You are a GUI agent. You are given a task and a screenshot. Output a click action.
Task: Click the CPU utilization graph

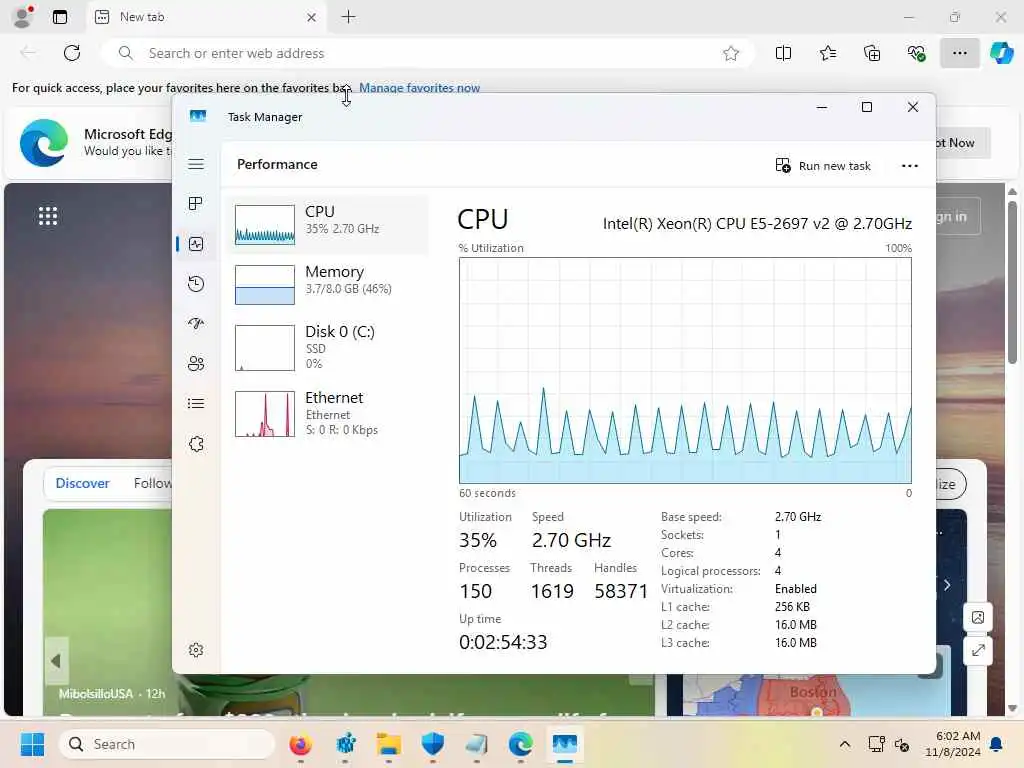tap(685, 370)
